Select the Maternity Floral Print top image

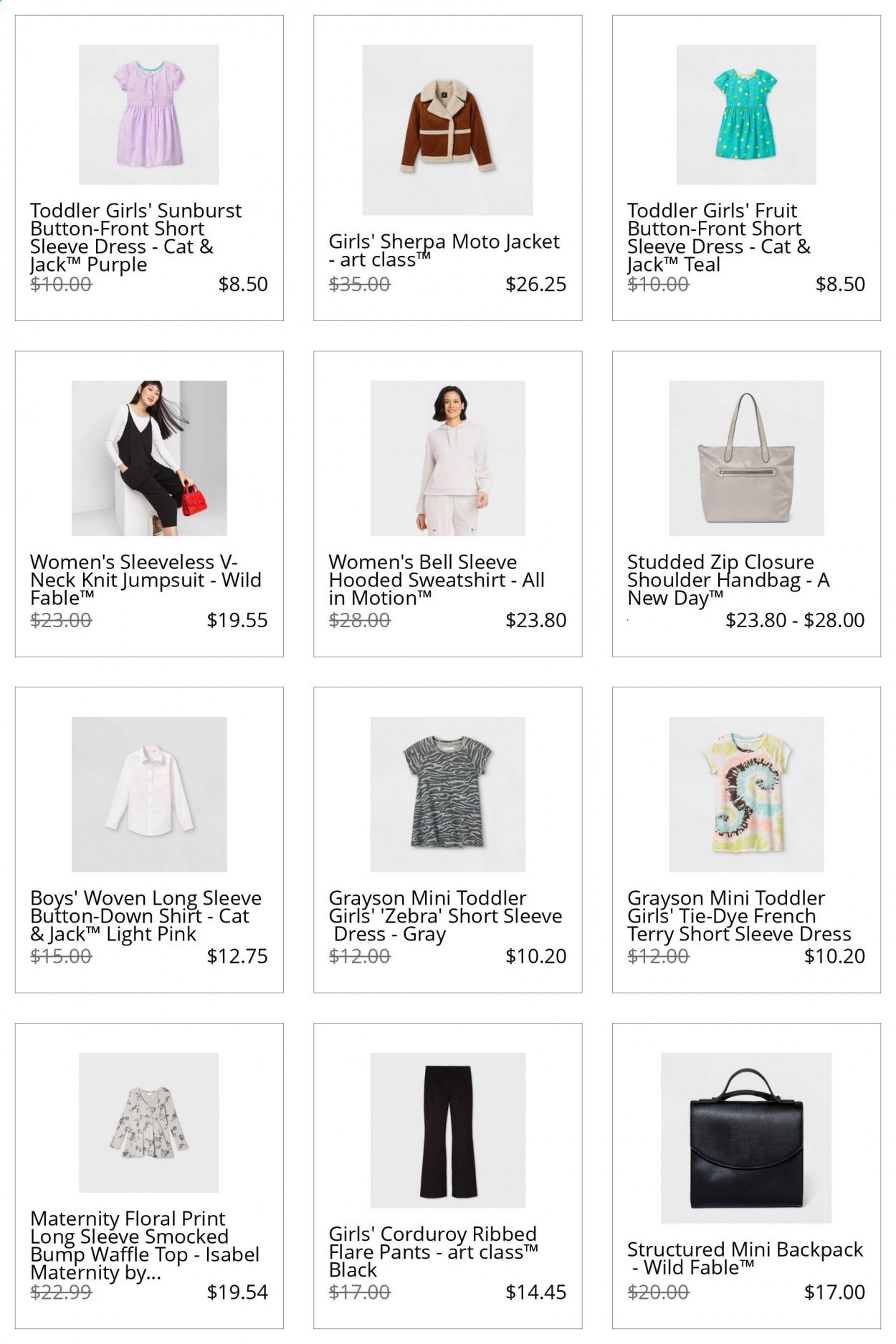pos(149,1123)
